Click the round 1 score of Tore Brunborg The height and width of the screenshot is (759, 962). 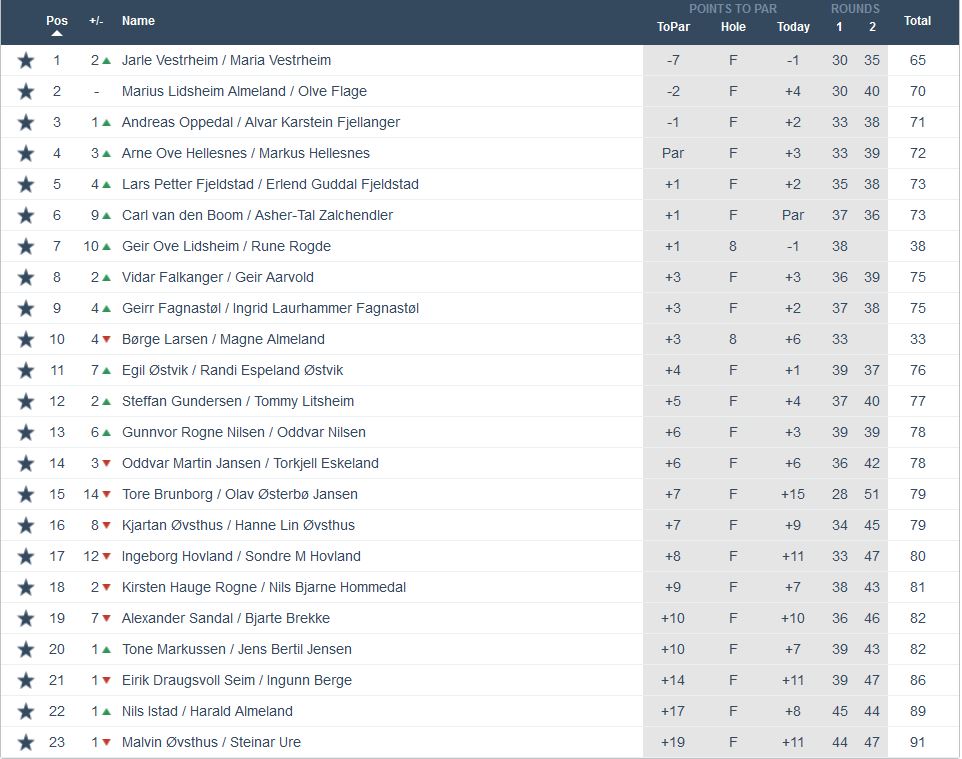840,494
